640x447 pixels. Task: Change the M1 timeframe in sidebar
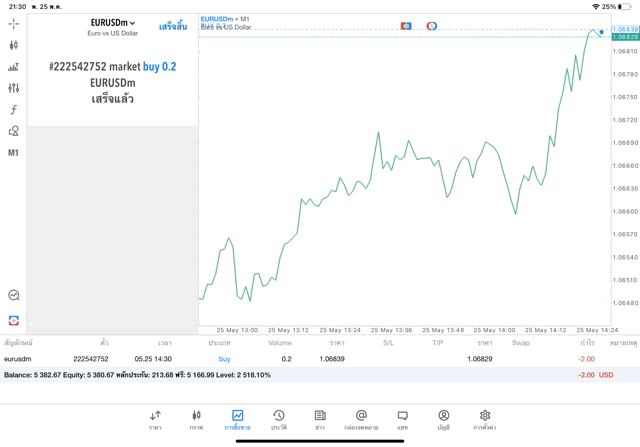point(13,153)
